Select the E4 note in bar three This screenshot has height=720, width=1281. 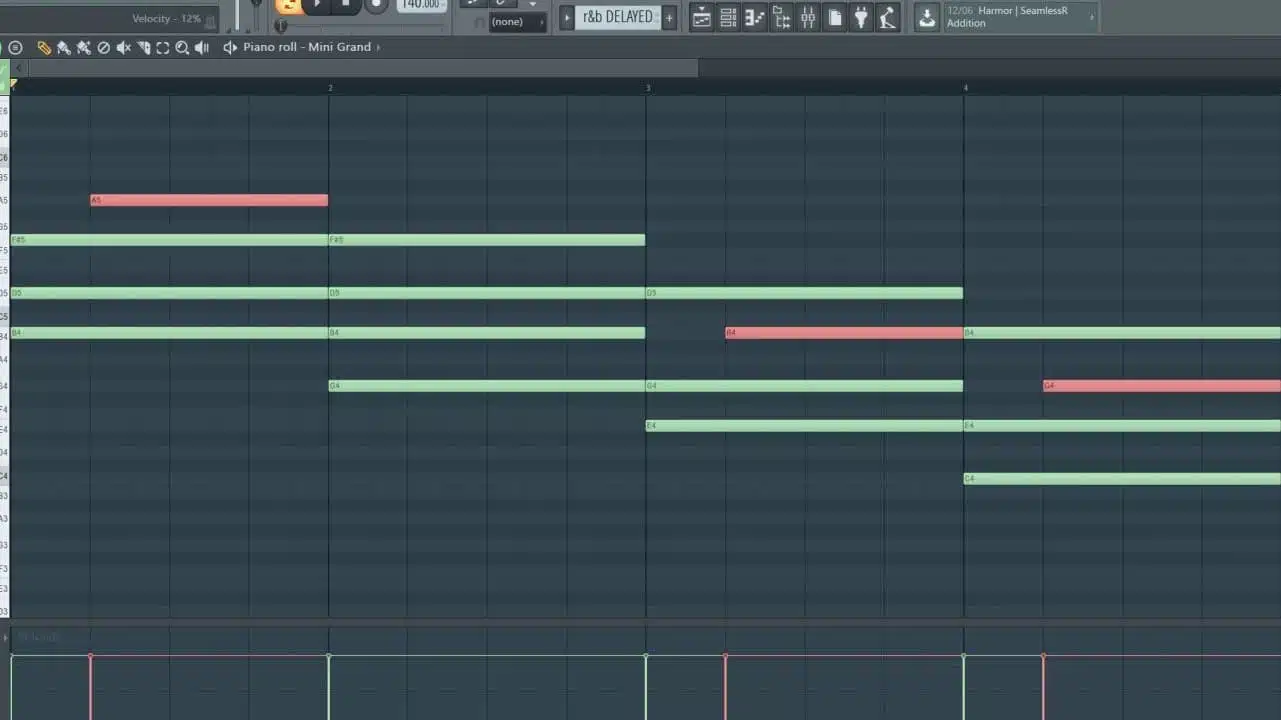pyautogui.click(x=804, y=426)
